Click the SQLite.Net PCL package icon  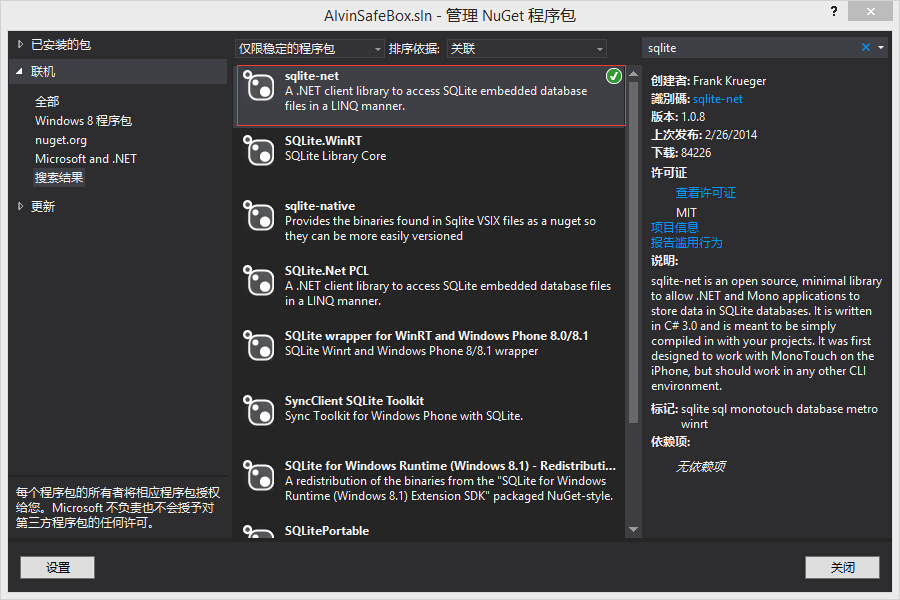pyautogui.click(x=259, y=280)
